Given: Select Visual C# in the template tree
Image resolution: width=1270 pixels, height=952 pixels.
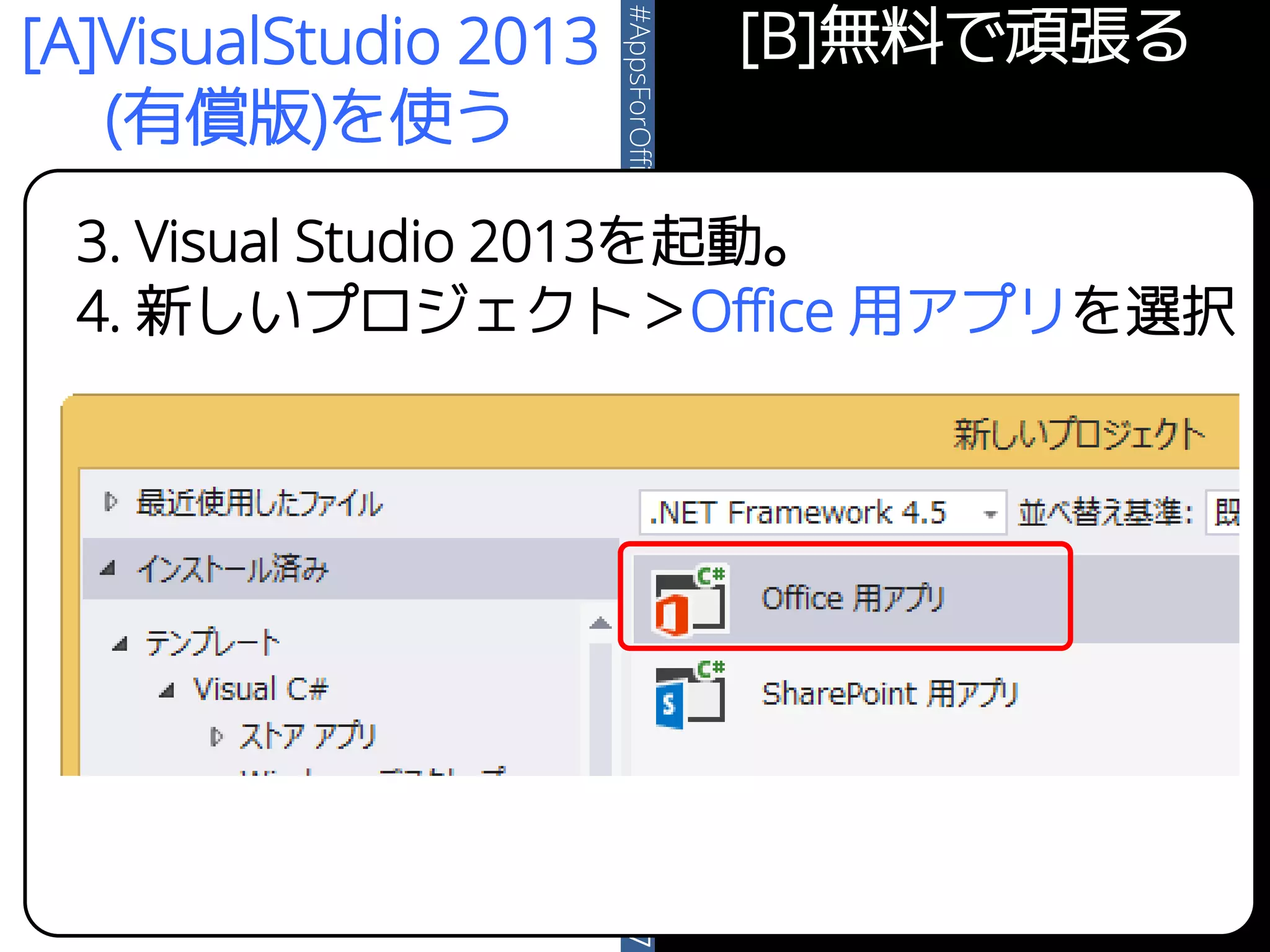Looking at the screenshot, I should click(x=260, y=689).
